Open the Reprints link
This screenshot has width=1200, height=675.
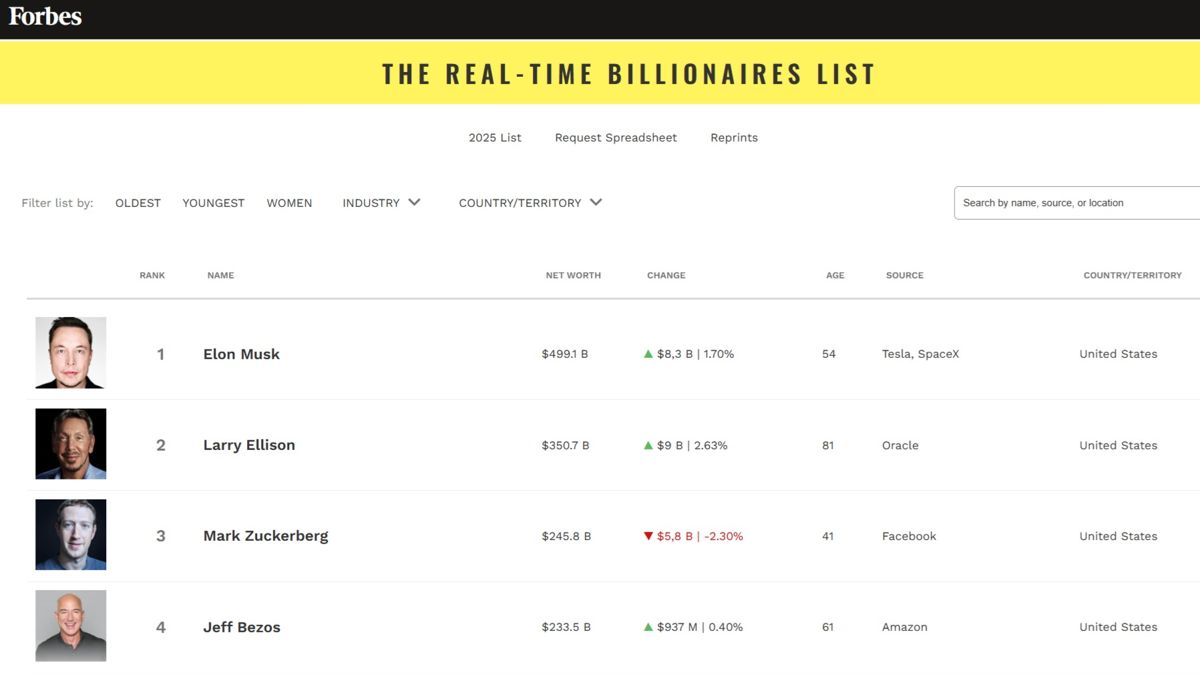pos(734,138)
